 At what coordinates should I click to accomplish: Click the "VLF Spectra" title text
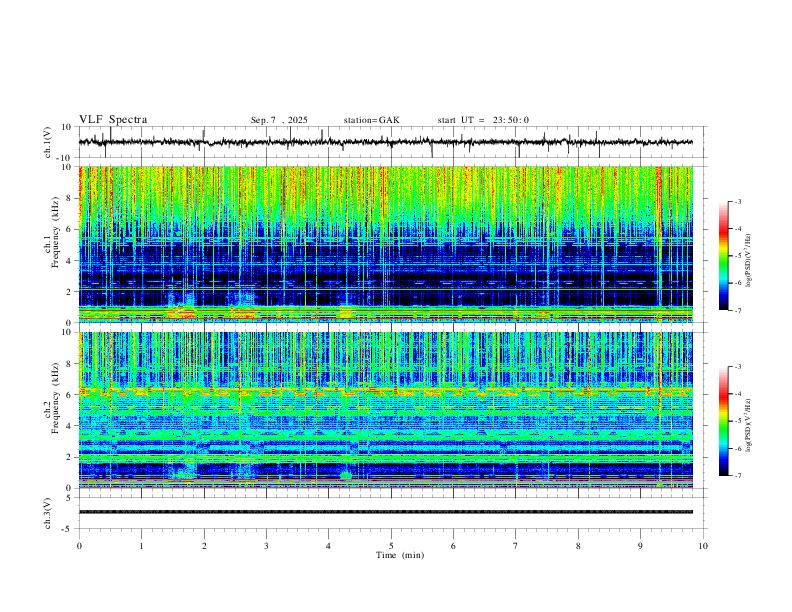113,120
